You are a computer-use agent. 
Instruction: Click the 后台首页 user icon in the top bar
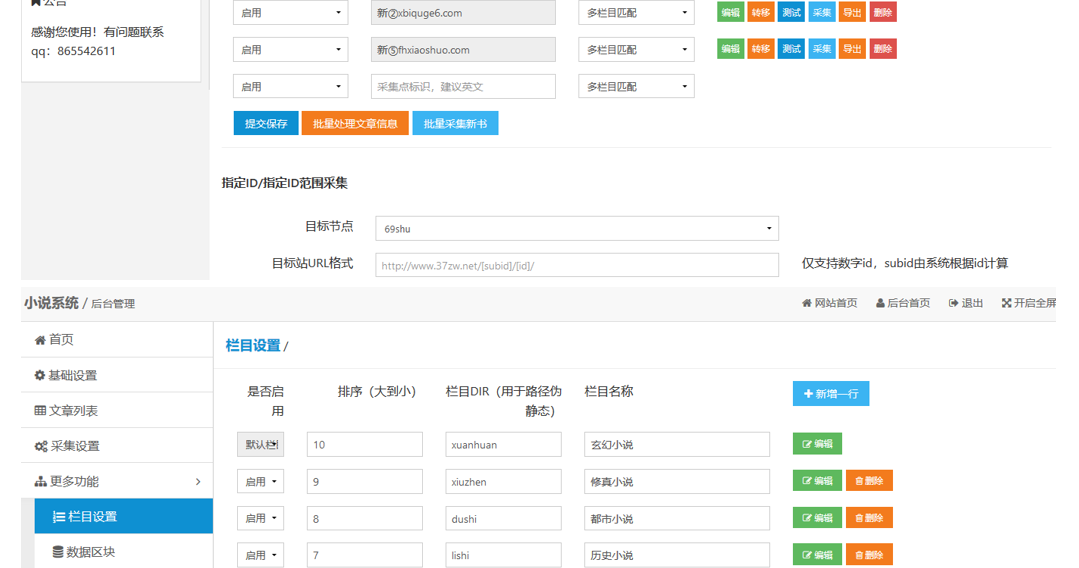tap(880, 303)
